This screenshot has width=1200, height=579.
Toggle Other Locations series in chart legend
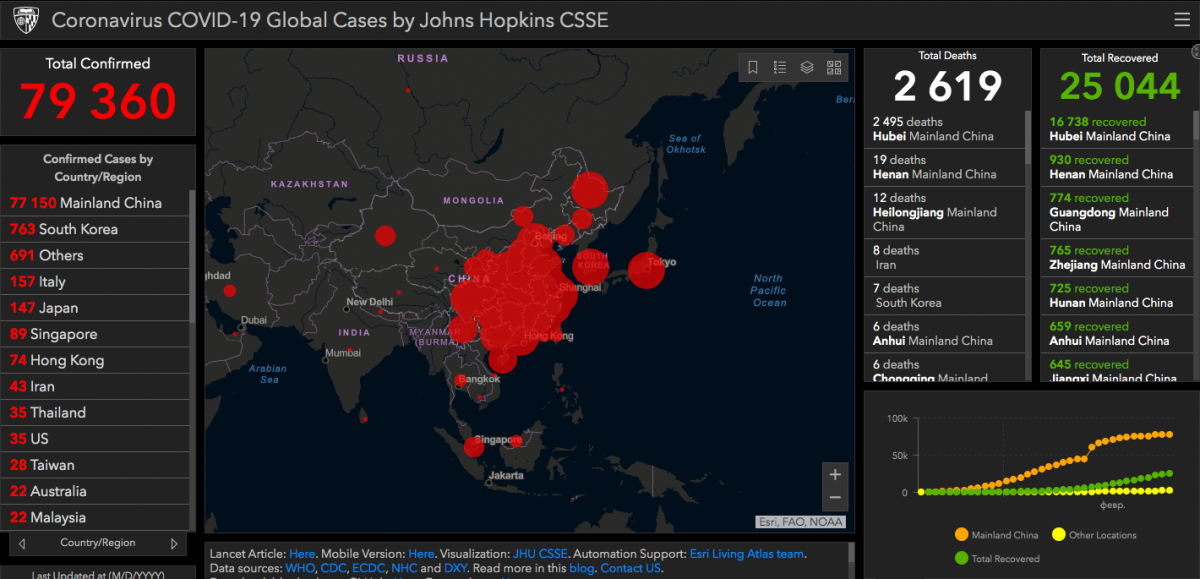[1092, 535]
